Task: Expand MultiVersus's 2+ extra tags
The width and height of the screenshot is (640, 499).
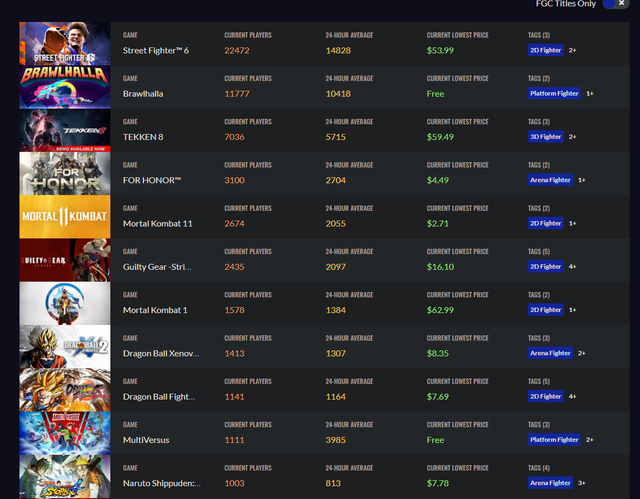Action: (590, 439)
